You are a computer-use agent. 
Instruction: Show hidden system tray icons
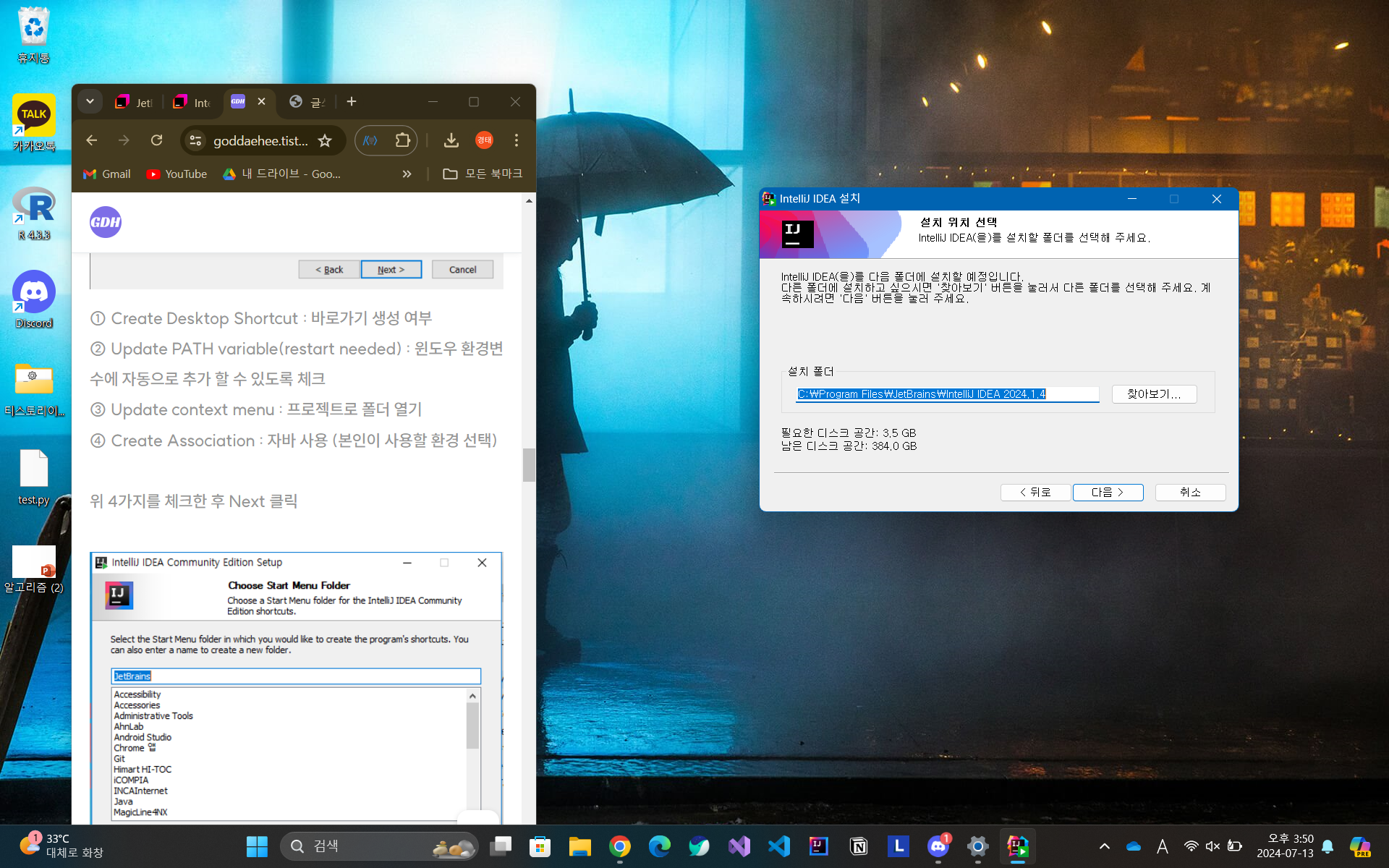(1104, 846)
